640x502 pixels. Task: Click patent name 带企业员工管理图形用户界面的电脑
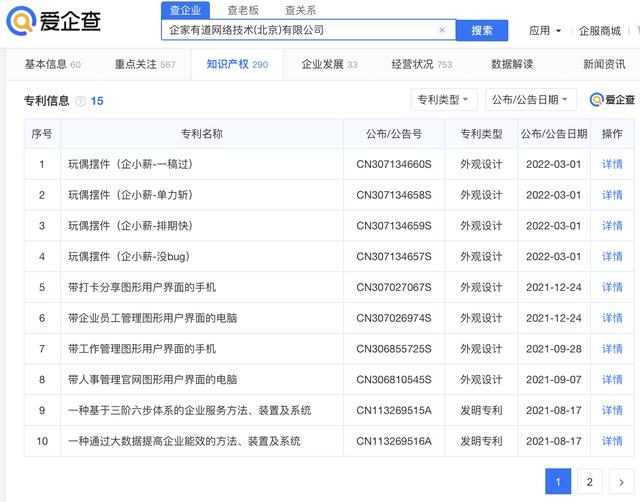152,318
